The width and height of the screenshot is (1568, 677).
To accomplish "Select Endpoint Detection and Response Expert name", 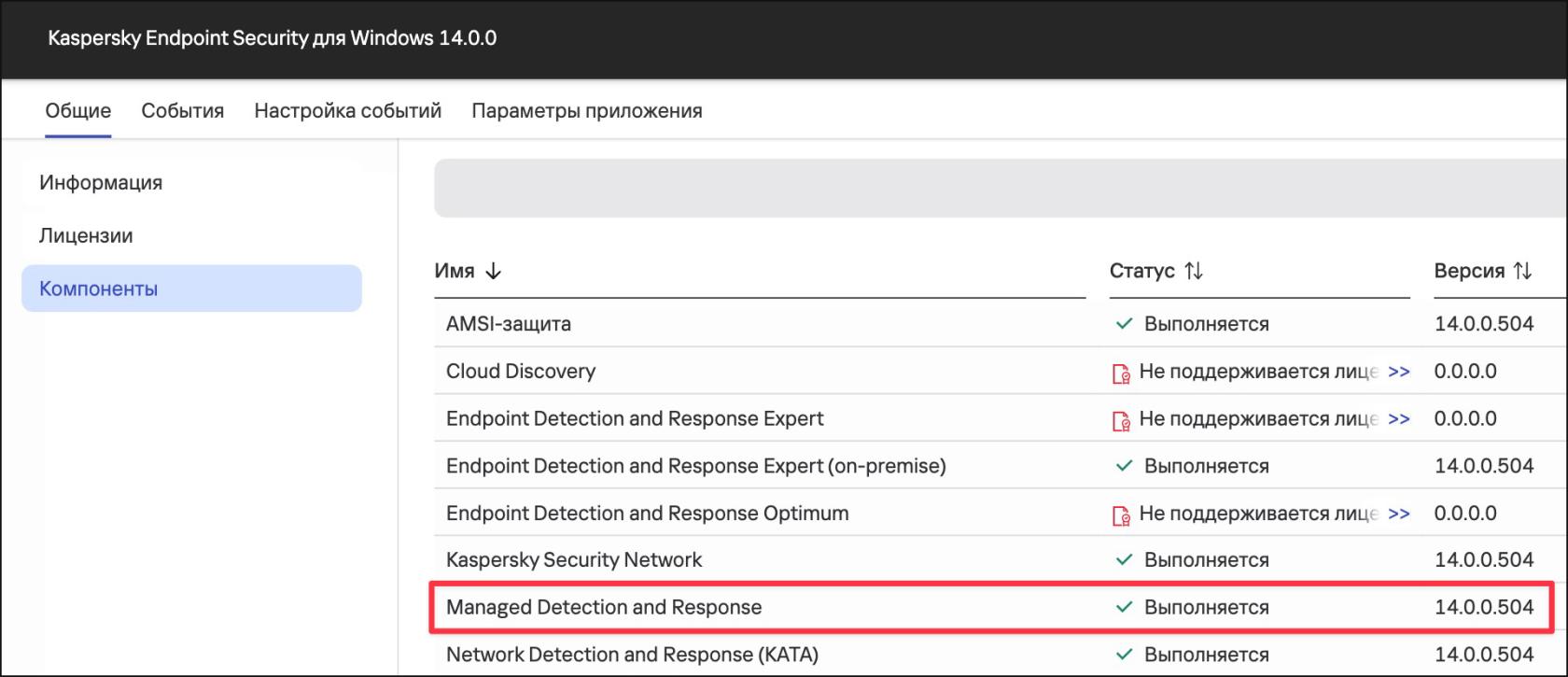I will (635, 418).
